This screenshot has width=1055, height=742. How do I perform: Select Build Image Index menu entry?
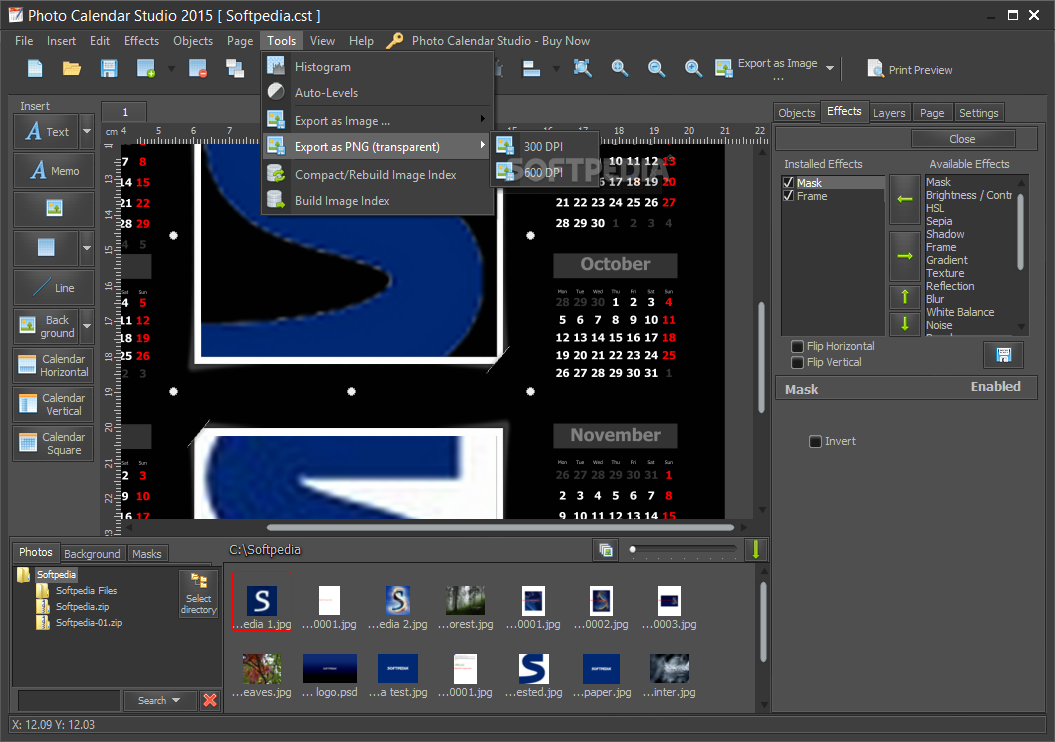(x=377, y=200)
